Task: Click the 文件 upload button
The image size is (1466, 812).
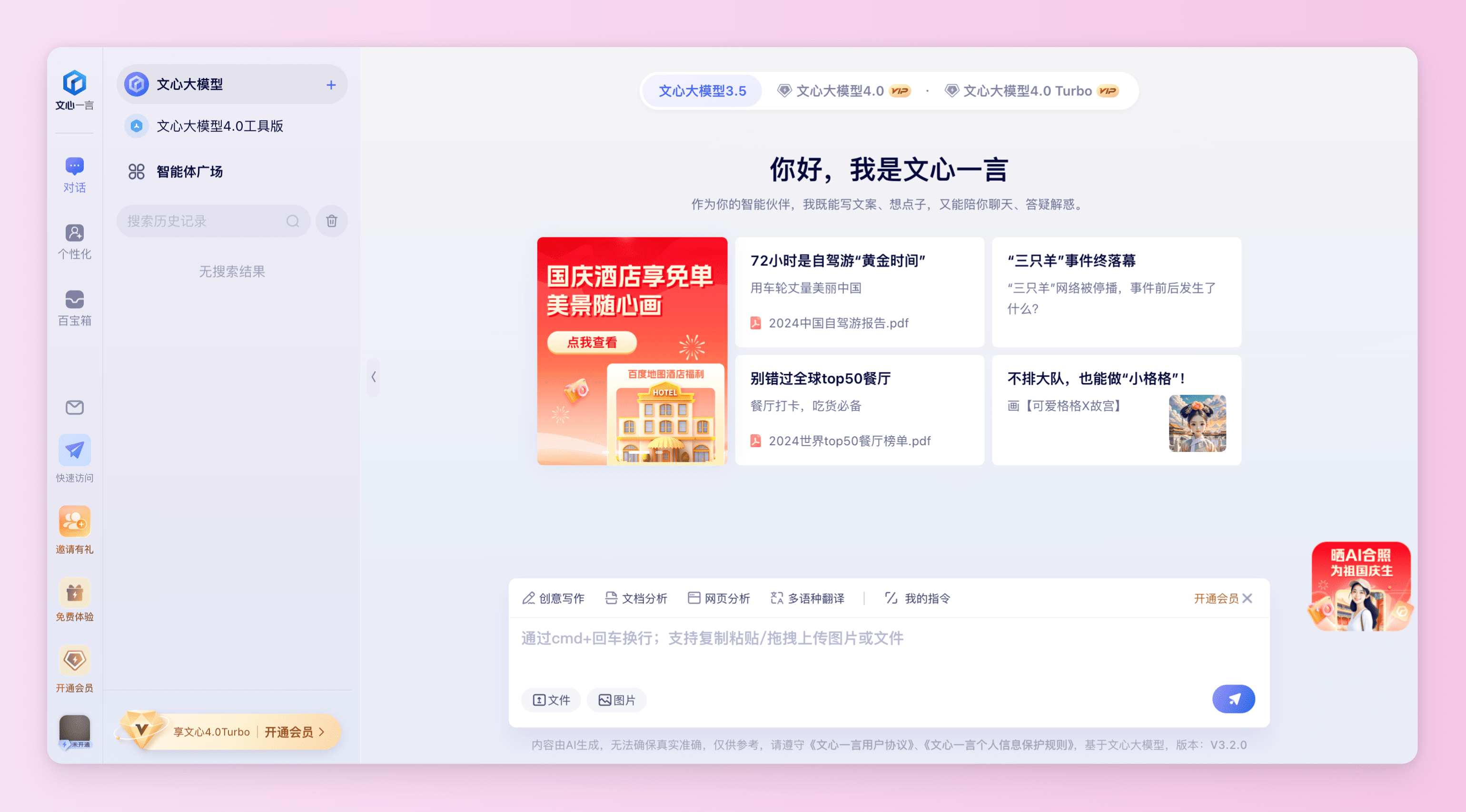Action: coord(550,700)
